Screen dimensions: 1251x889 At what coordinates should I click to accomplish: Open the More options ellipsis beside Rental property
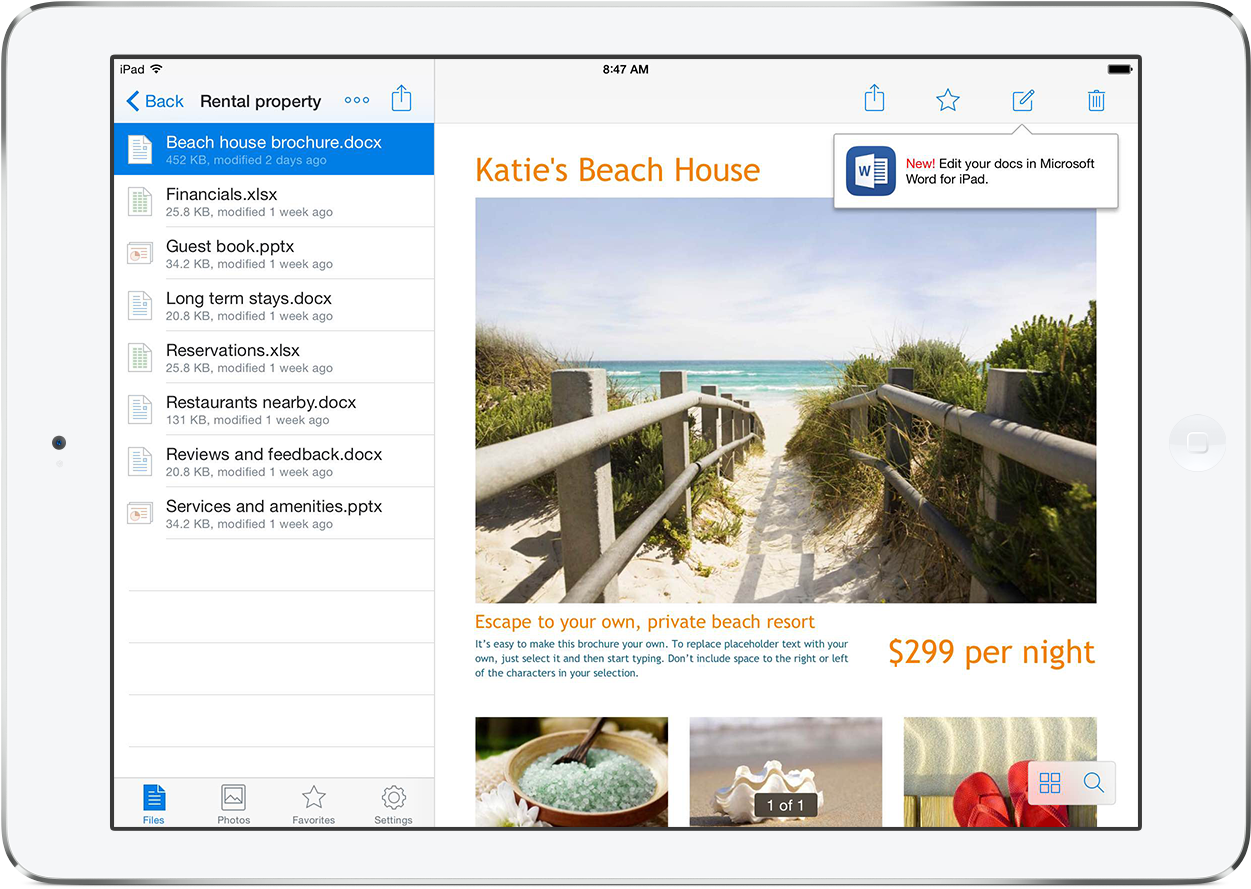point(357,100)
